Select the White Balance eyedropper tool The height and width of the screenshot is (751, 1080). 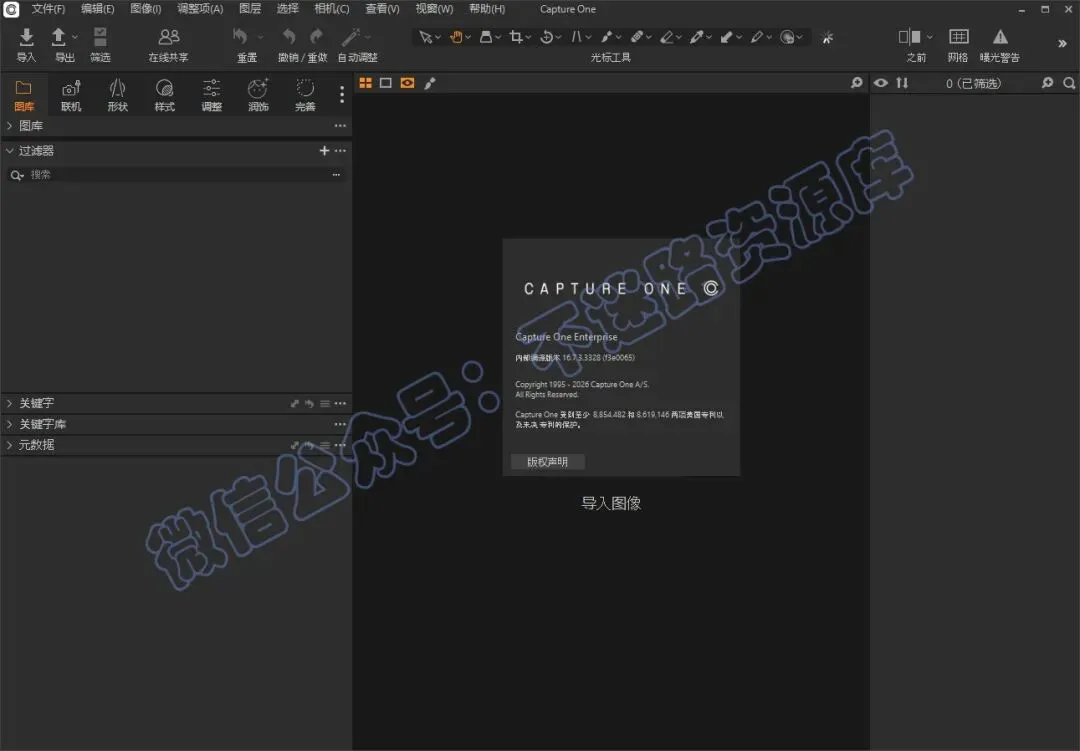[x=697, y=37]
